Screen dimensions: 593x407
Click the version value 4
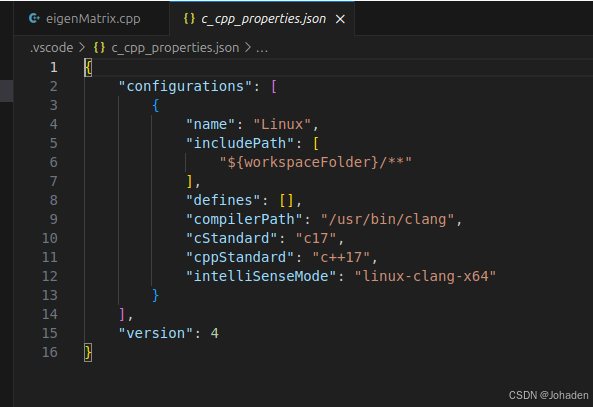click(214, 333)
